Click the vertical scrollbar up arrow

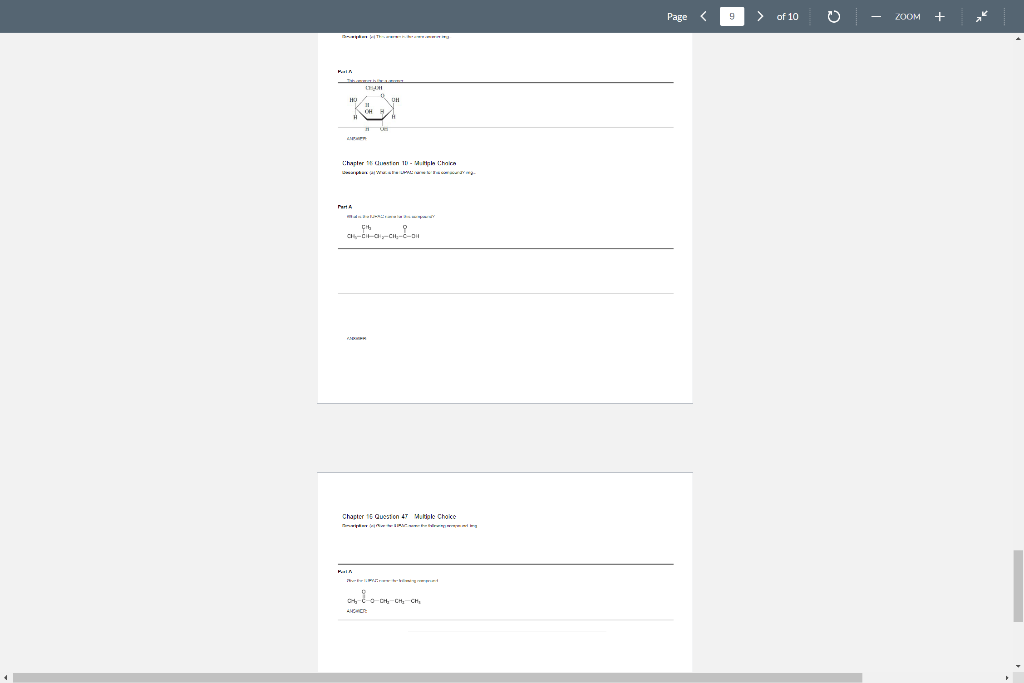click(1018, 39)
